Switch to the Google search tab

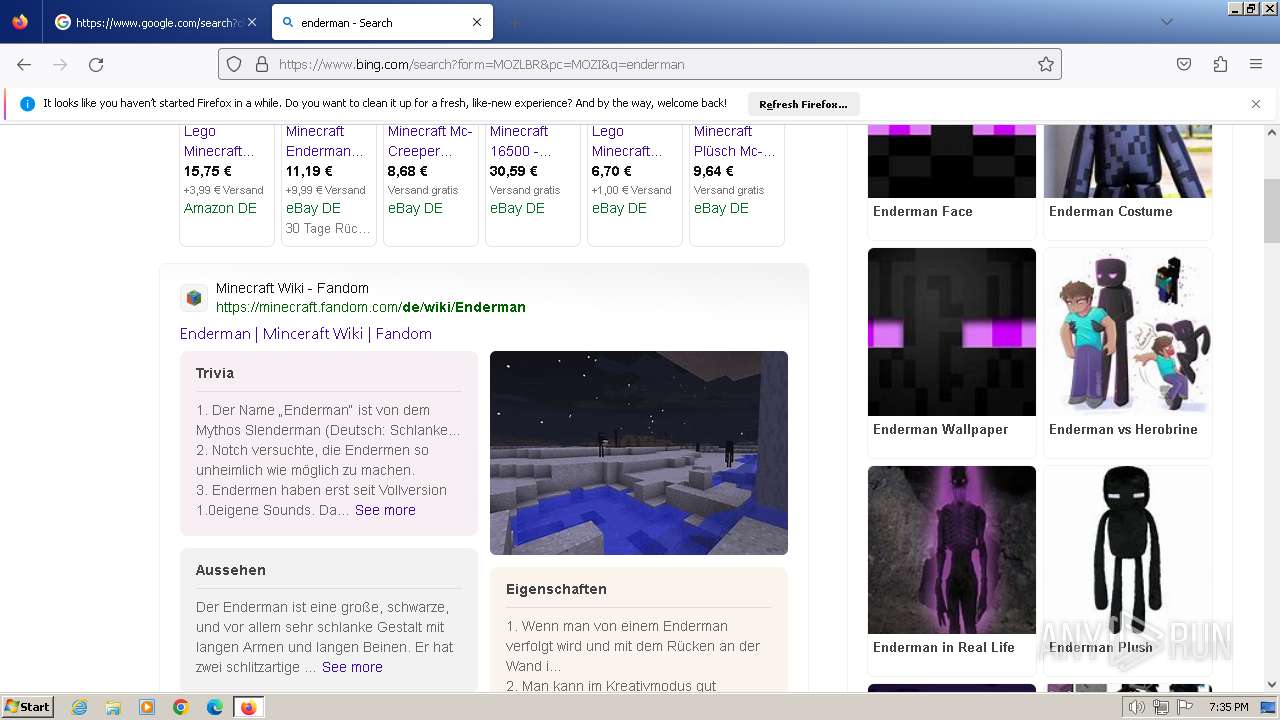click(156, 22)
